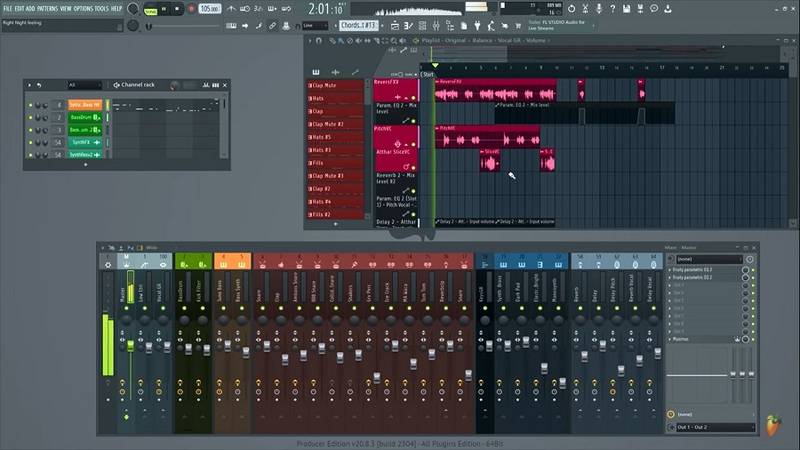Image resolution: width=800 pixels, height=450 pixels.
Task: Open the FILE menu
Action: coord(8,9)
